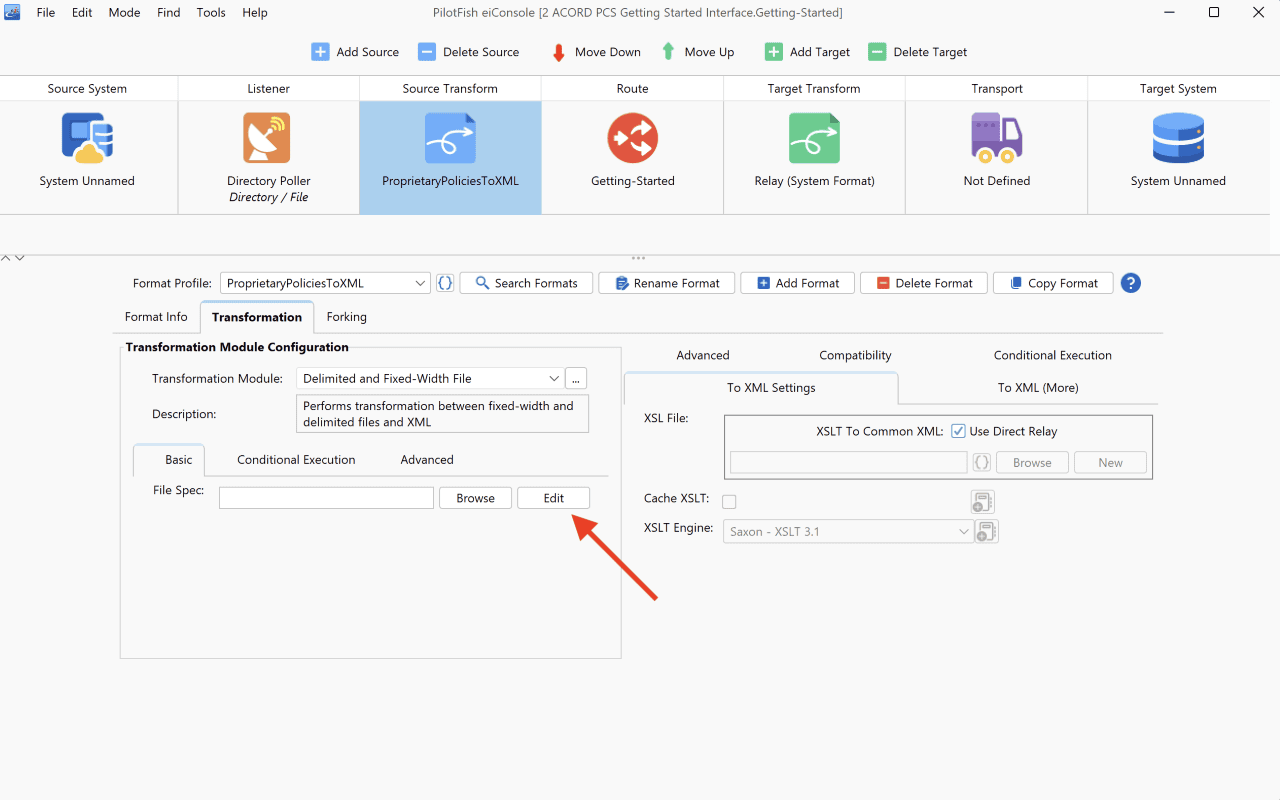Click the File Spec Edit button

[553, 498]
